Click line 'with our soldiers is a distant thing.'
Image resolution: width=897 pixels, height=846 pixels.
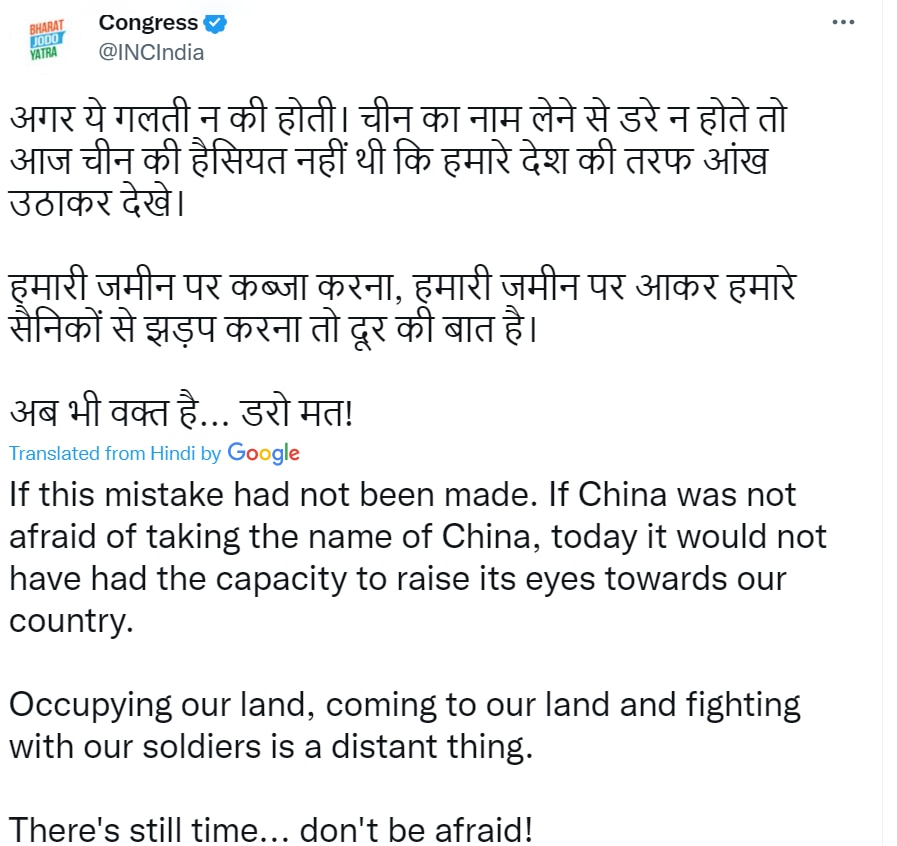coord(270,747)
